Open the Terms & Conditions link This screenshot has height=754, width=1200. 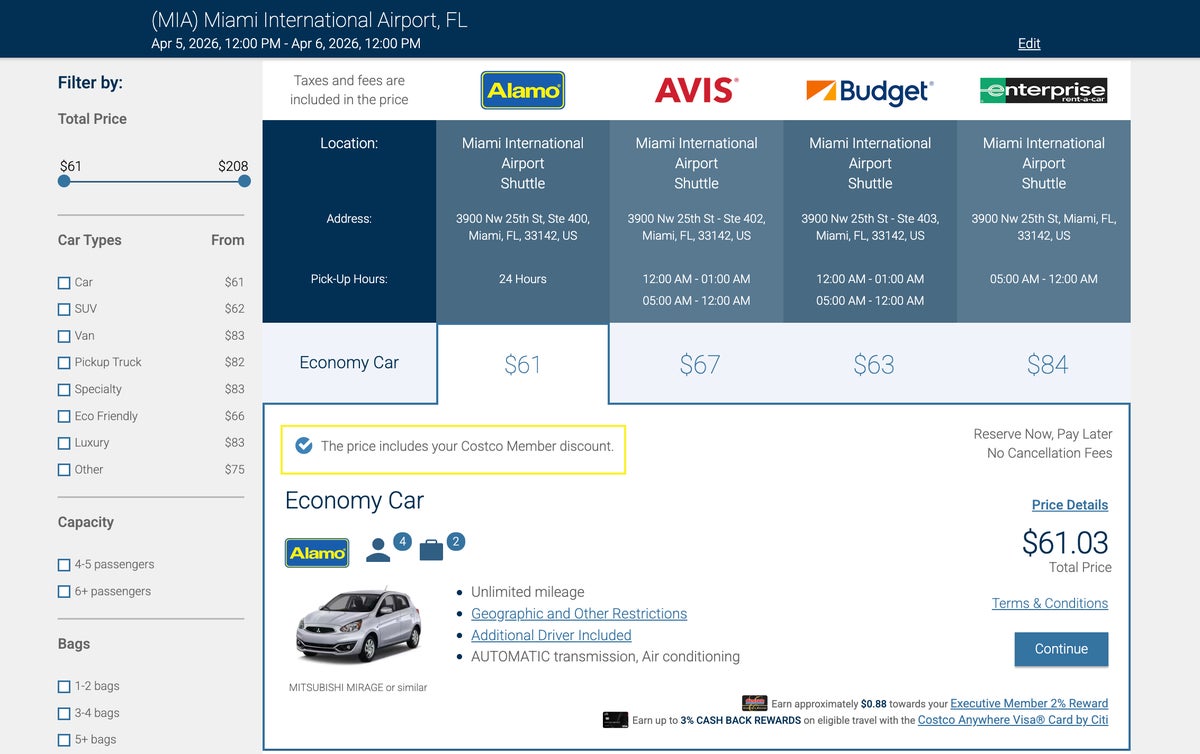click(1050, 603)
